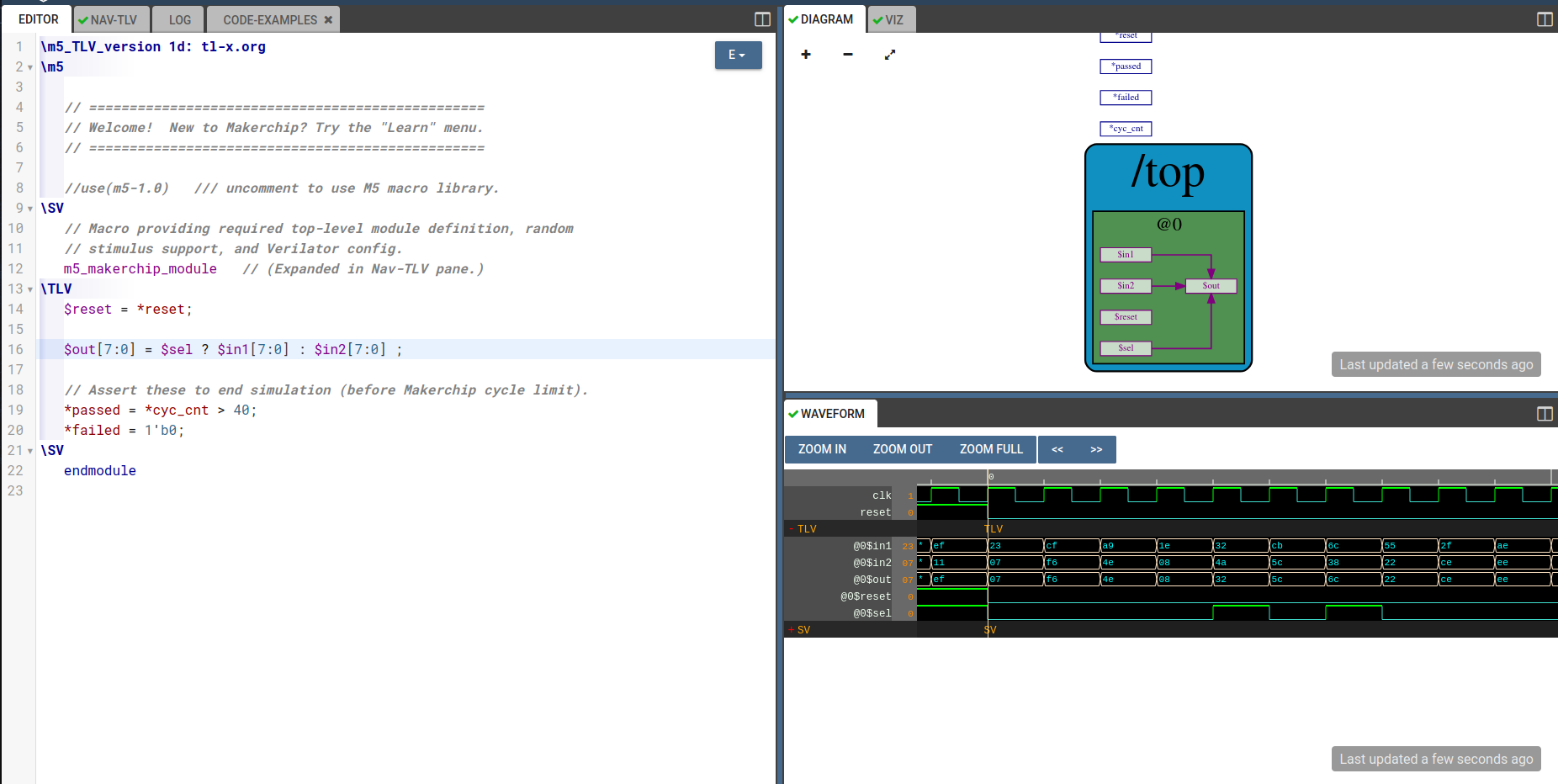Step waveform backward with << button
Viewport: 1558px width, 784px height.
[x=1057, y=449]
